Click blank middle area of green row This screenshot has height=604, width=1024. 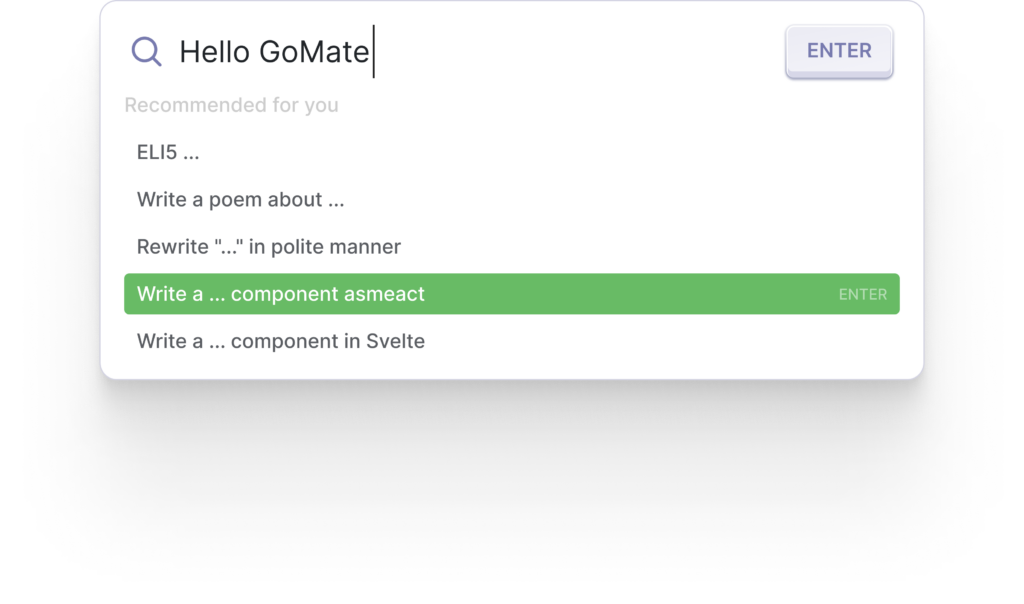(x=627, y=294)
